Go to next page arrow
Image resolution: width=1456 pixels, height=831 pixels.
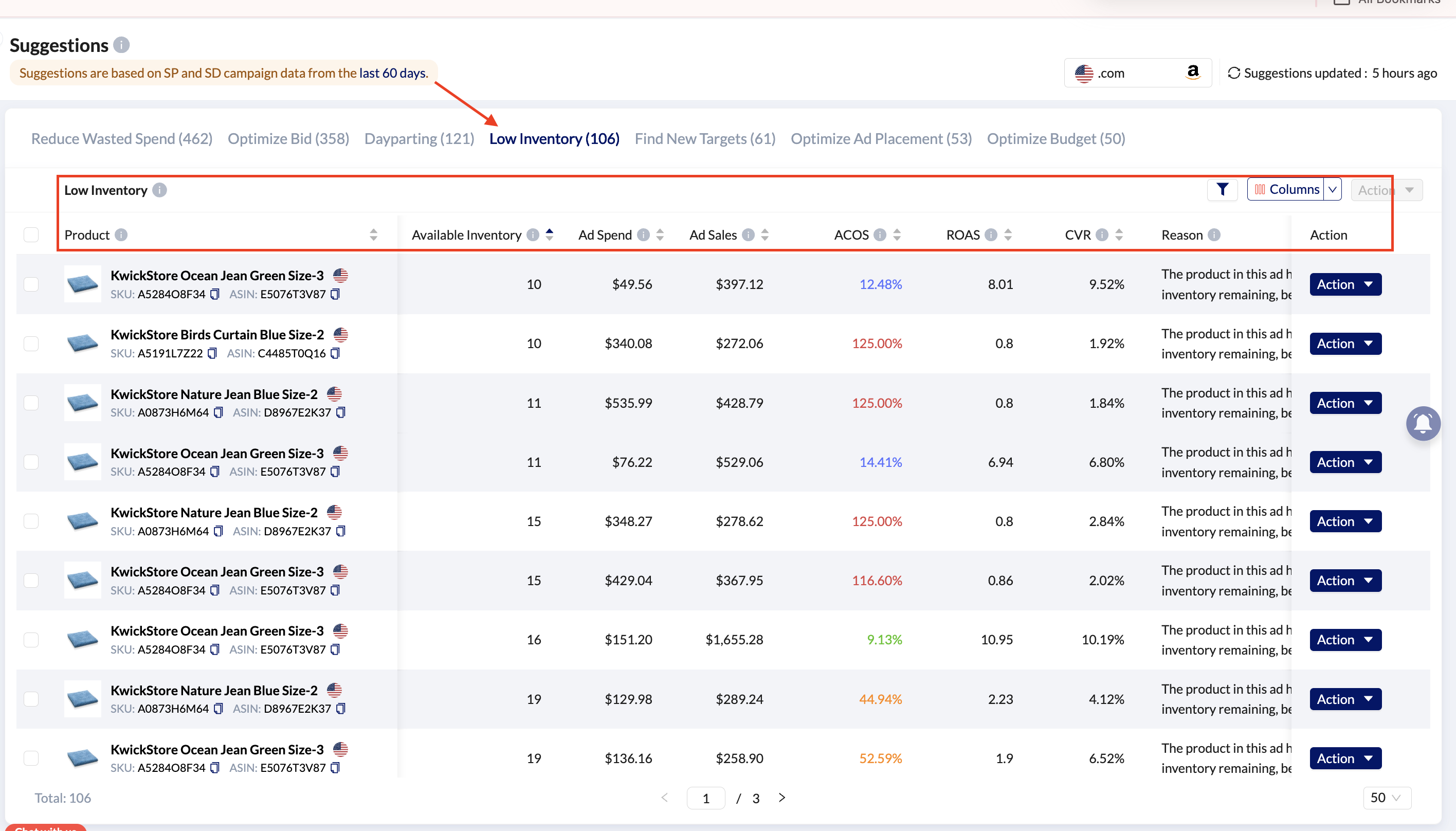781,798
